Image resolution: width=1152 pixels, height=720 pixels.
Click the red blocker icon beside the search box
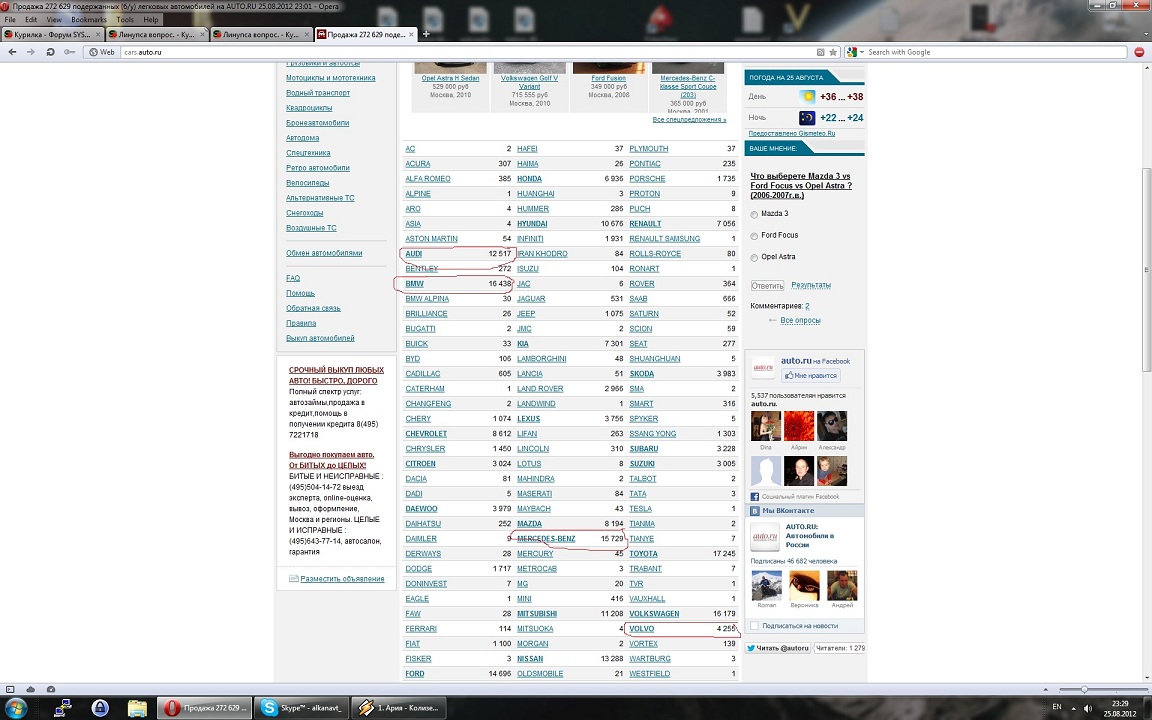click(x=1140, y=52)
